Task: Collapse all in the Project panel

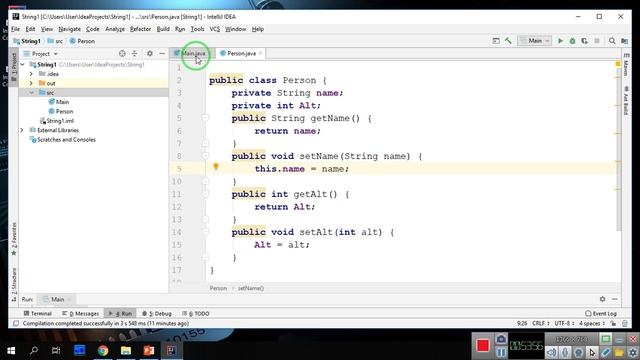Action: tap(134, 53)
